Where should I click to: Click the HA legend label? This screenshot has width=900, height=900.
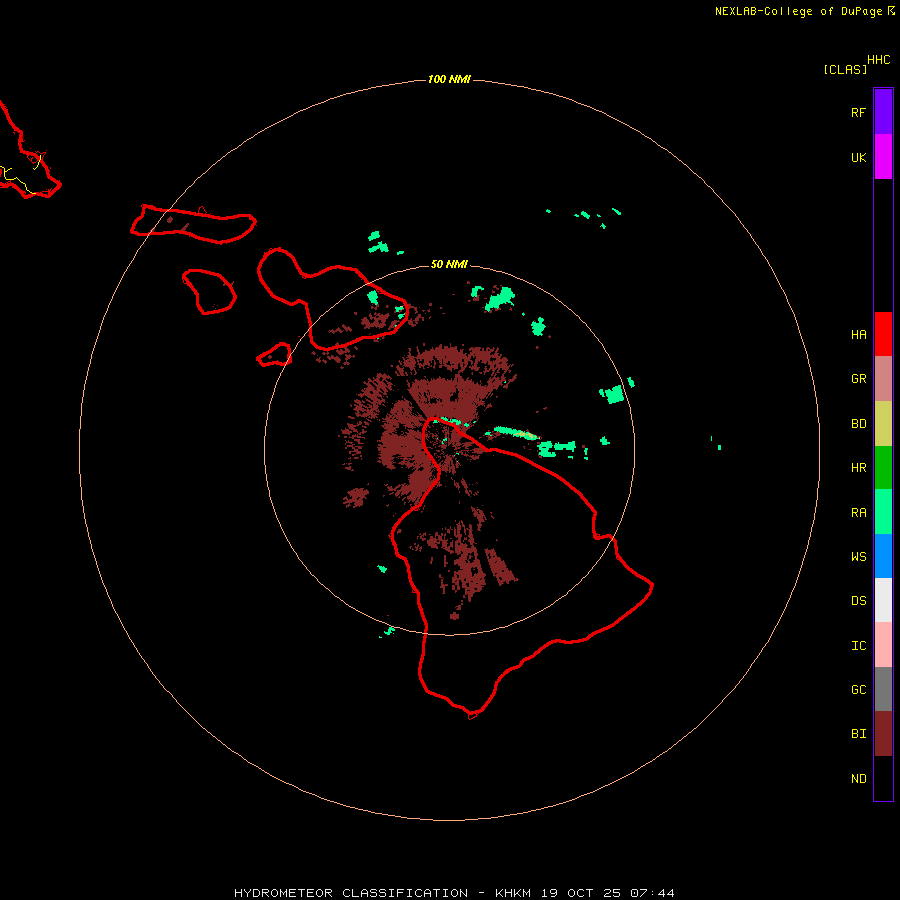(x=858, y=335)
